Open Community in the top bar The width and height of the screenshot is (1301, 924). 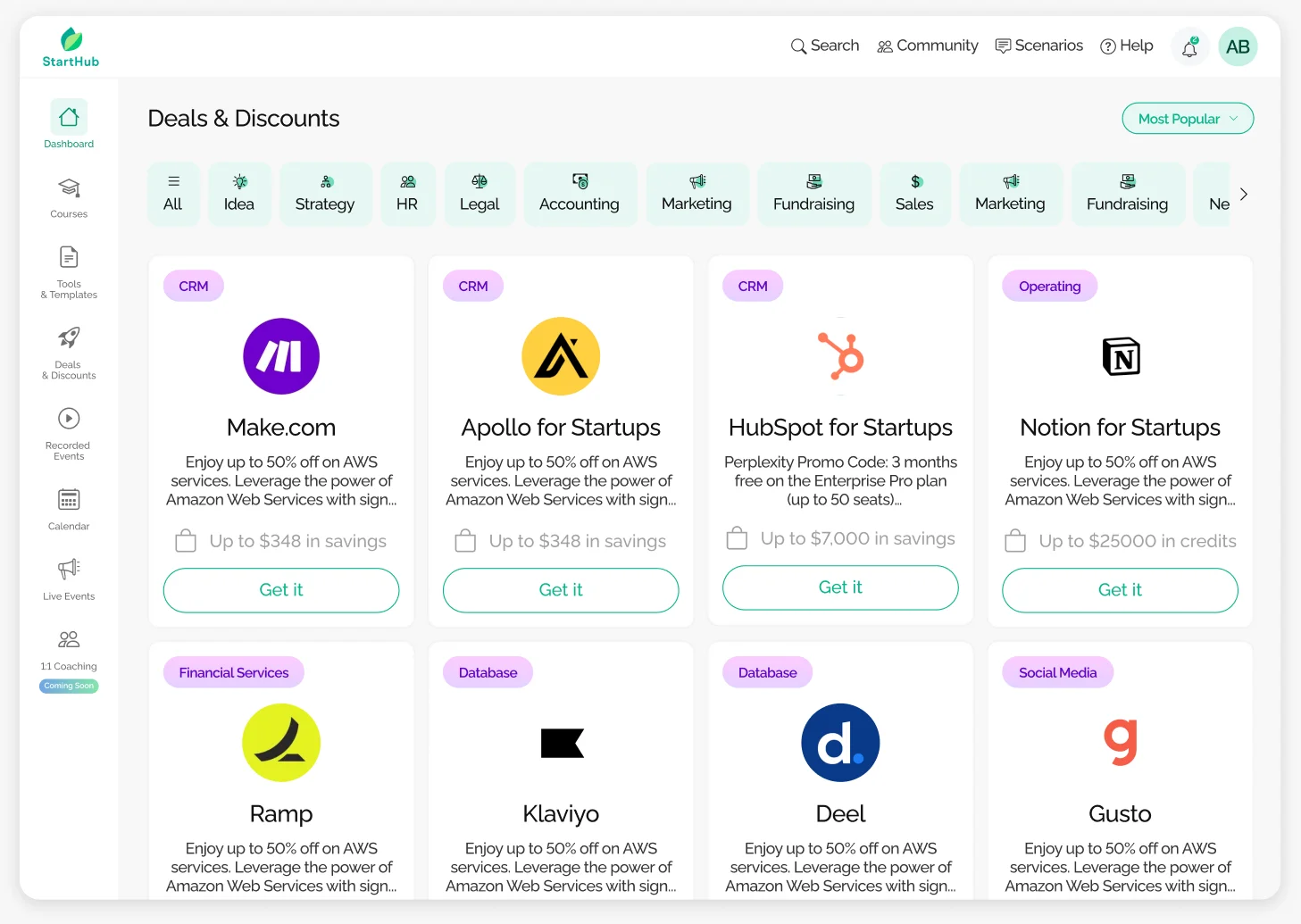tap(928, 46)
